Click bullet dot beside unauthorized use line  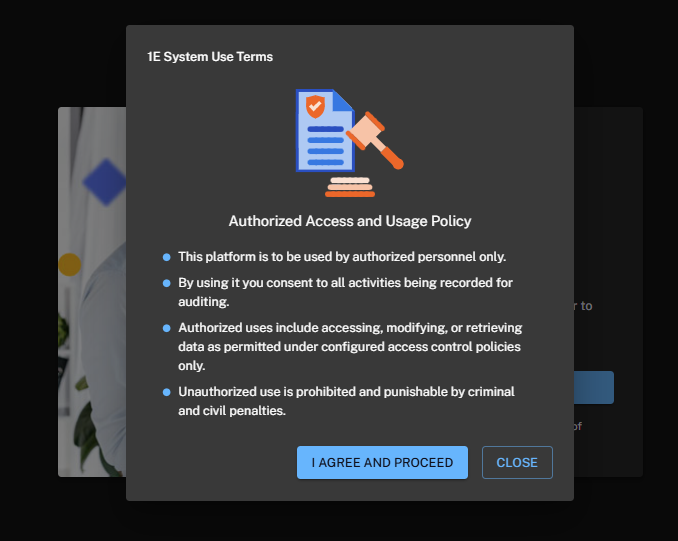tap(167, 392)
